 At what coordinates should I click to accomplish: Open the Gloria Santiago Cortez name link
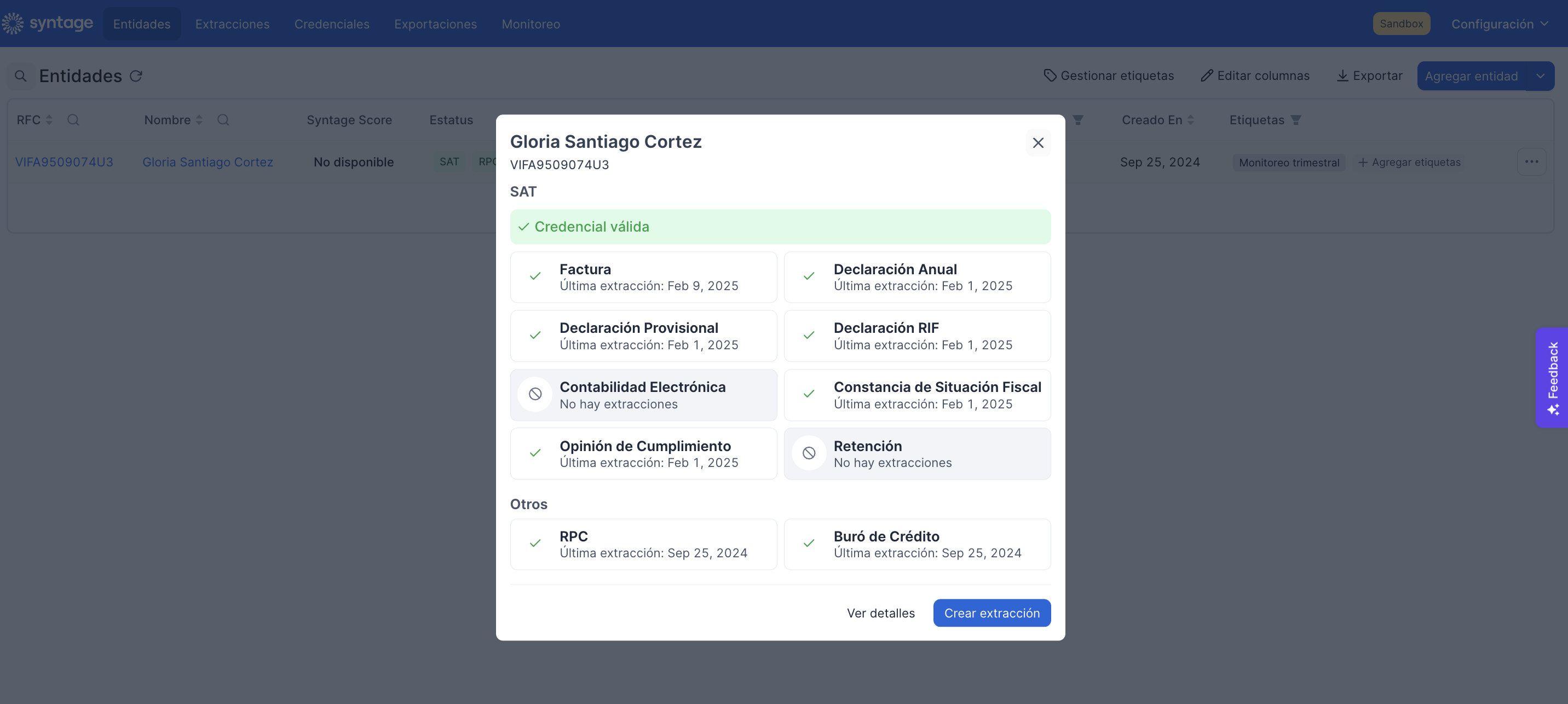pos(207,162)
